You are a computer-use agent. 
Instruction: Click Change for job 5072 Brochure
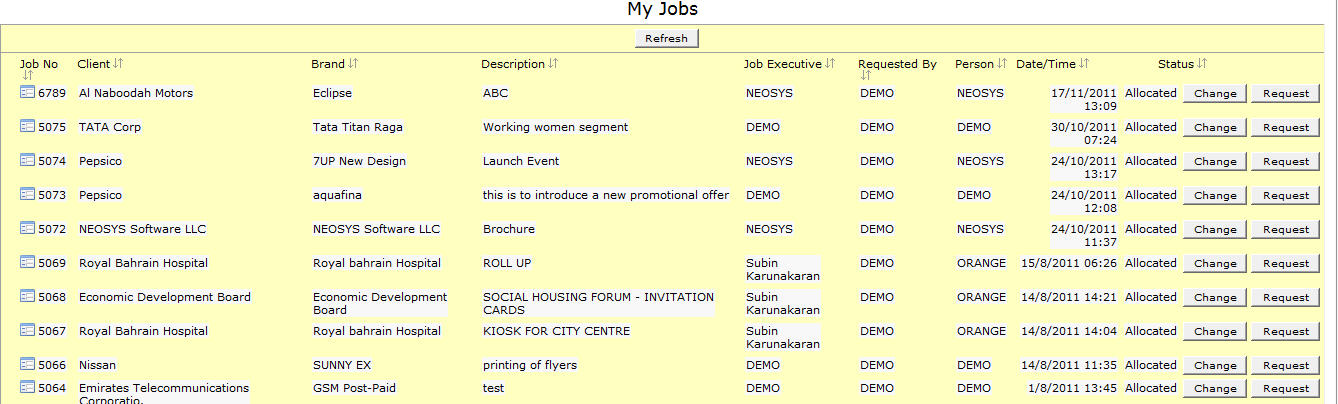point(1215,229)
